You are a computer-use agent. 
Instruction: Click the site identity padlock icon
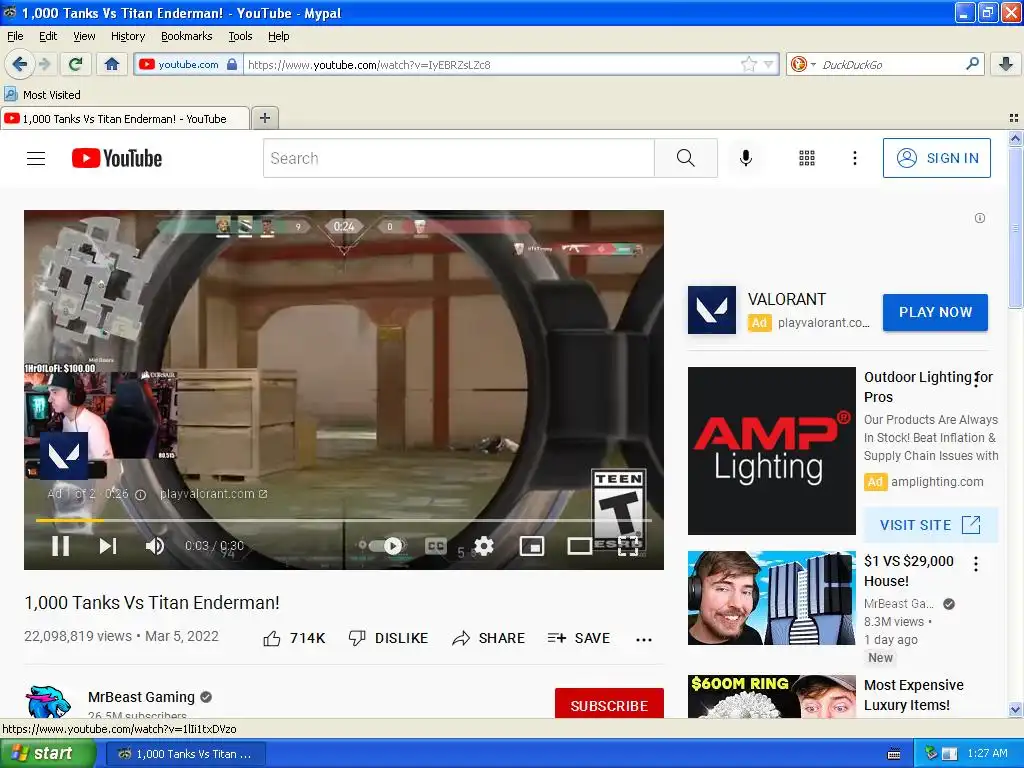(x=232, y=64)
